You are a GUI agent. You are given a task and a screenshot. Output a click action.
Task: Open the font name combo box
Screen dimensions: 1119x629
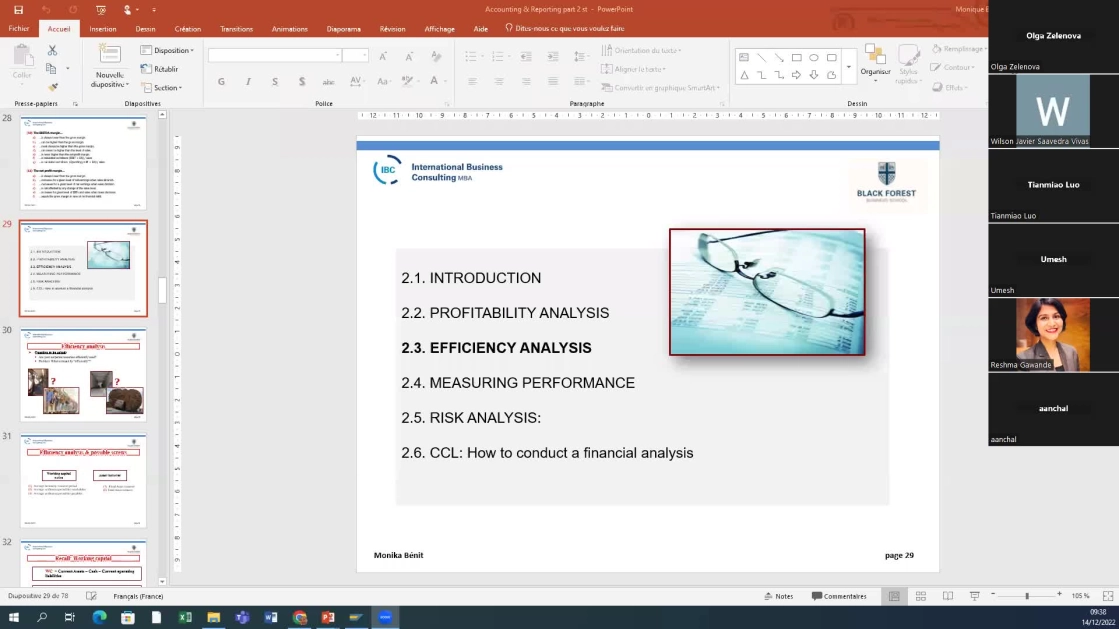click(x=274, y=56)
